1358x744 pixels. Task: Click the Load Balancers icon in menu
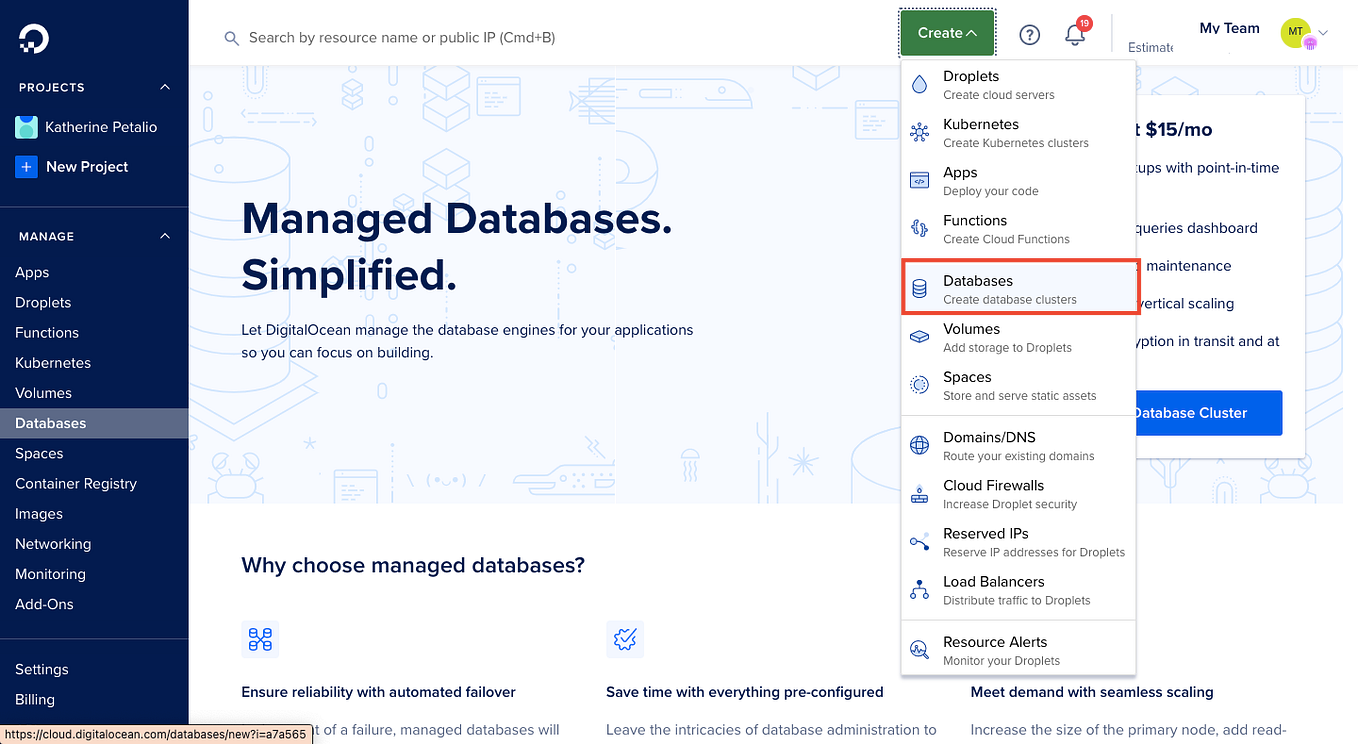click(x=919, y=590)
